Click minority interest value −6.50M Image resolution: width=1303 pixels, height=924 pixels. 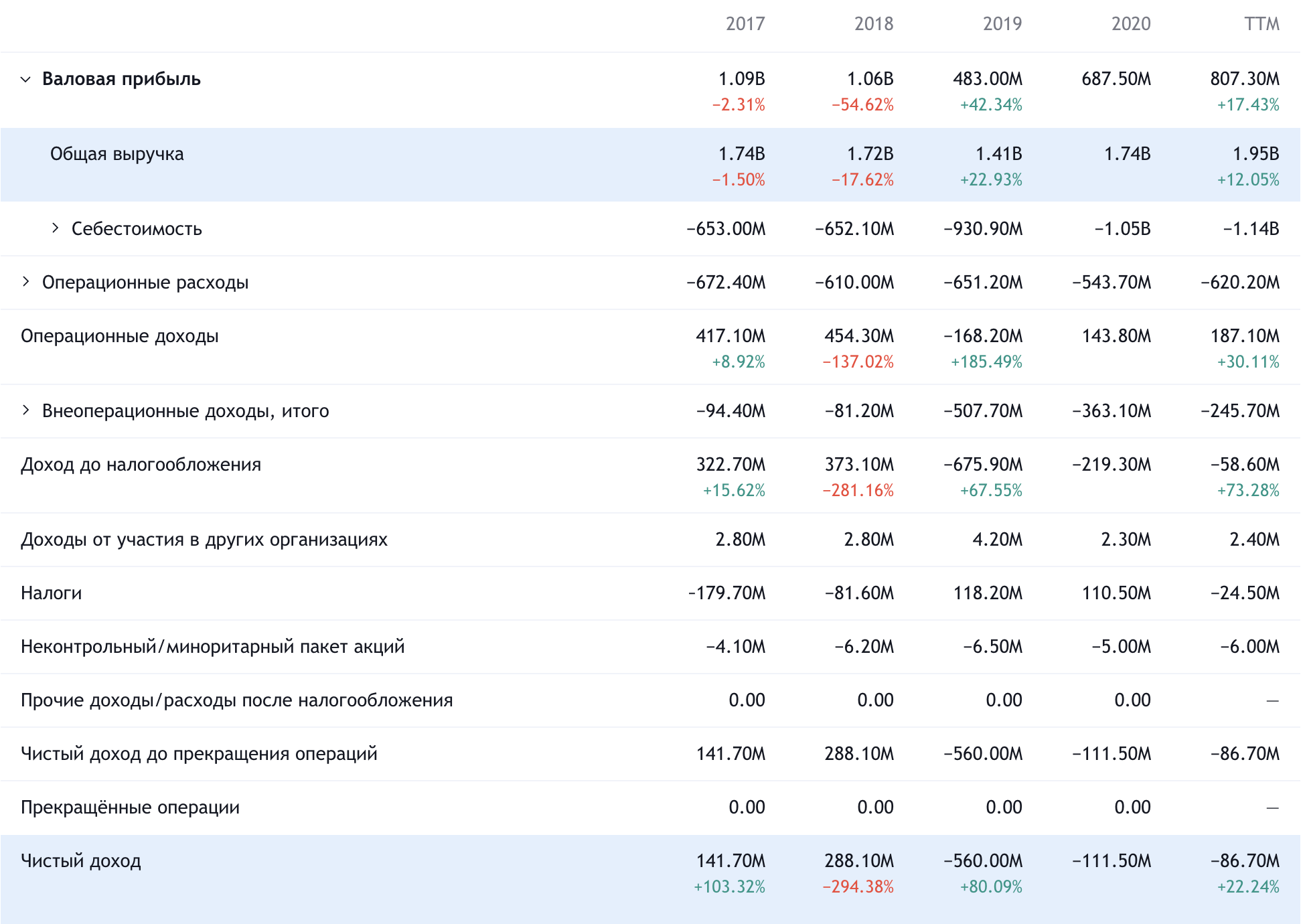tap(992, 647)
